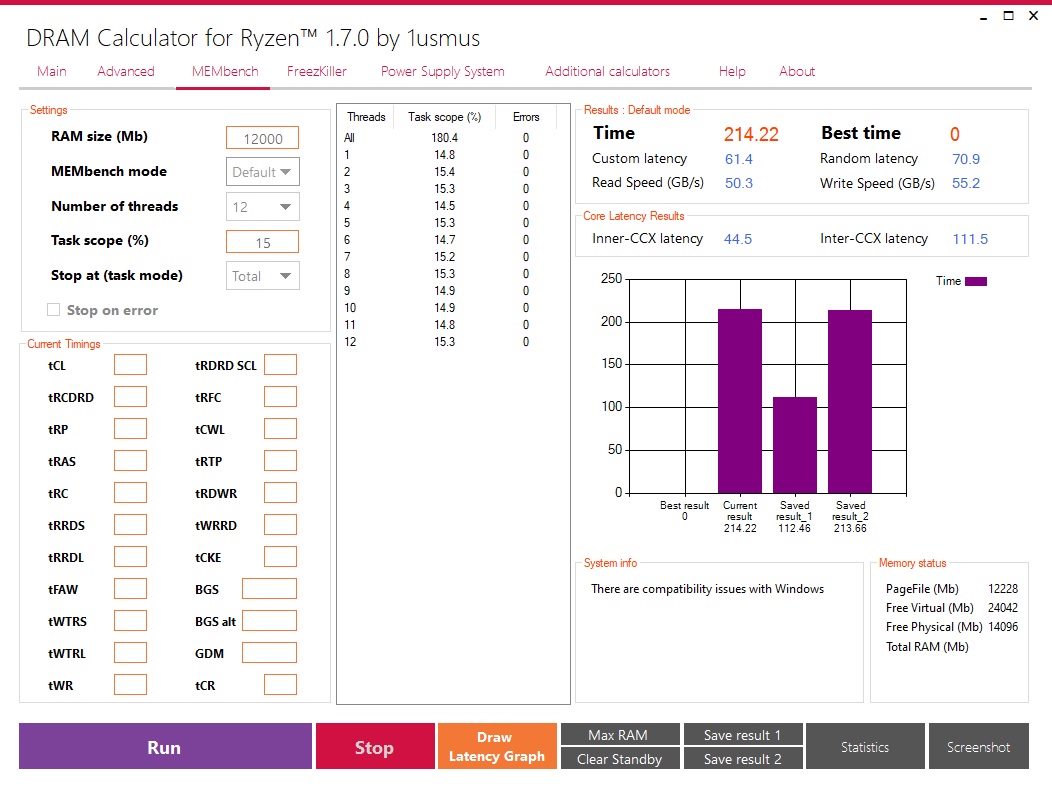Click the Task scope (%) field
1052x790 pixels.
262,242
